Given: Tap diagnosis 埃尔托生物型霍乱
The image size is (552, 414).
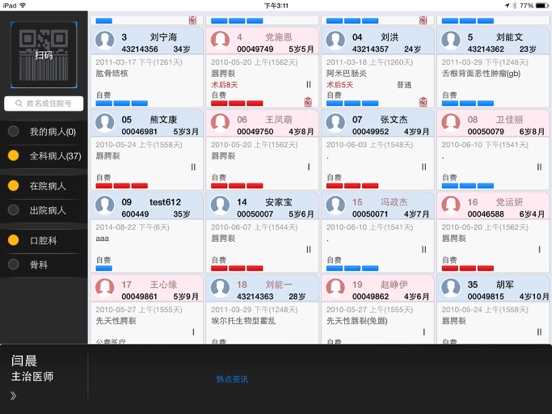Looking at the screenshot, I should [243, 321].
